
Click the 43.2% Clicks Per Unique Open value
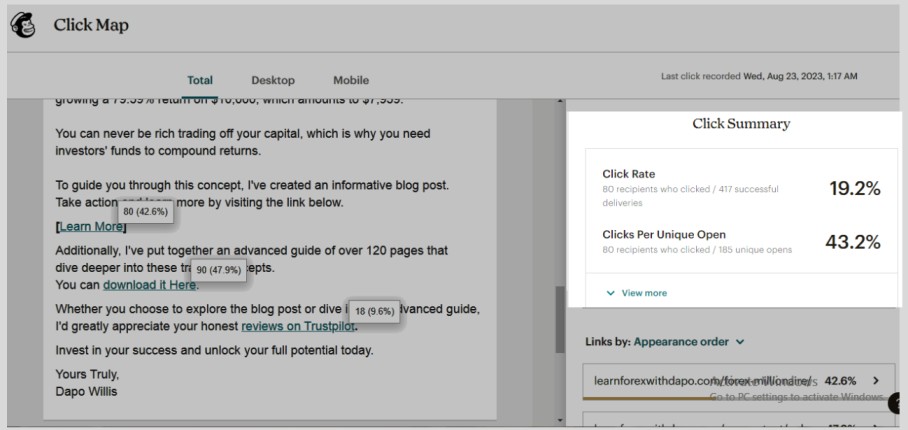point(853,241)
